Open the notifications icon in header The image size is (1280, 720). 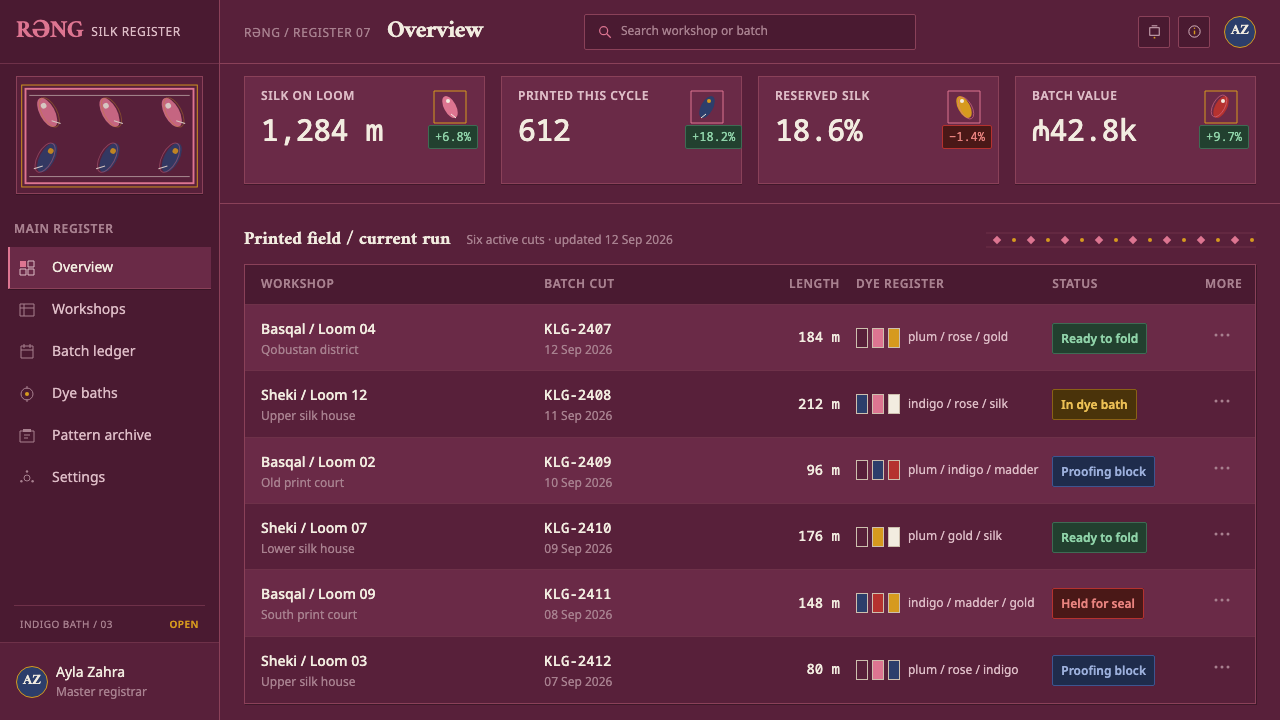click(x=1154, y=31)
